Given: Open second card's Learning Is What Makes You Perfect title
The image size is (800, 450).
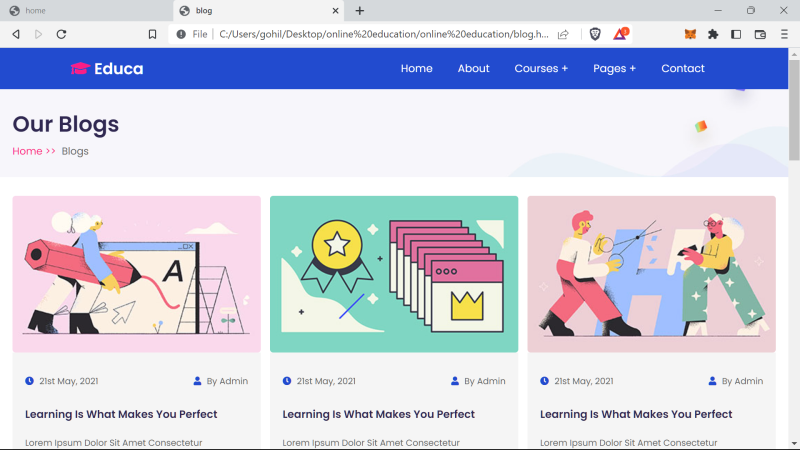Looking at the screenshot, I should coord(379,414).
